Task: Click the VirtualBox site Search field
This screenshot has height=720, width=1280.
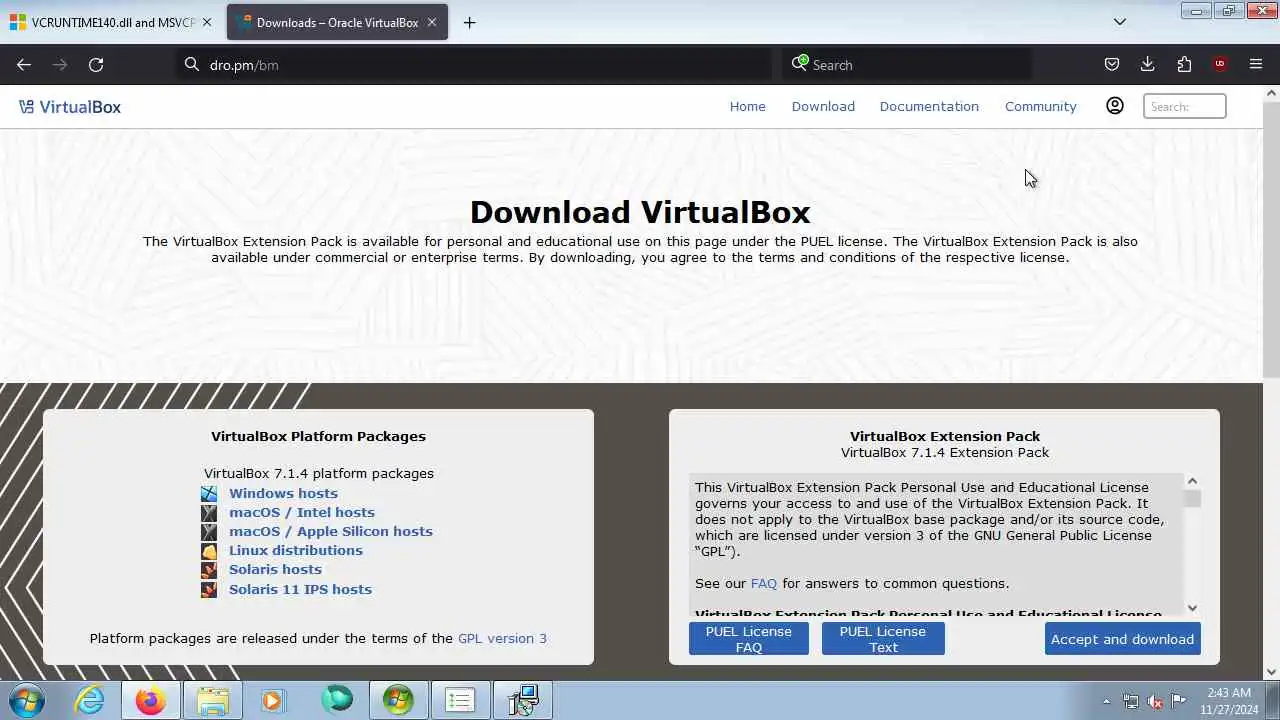Action: point(1184,106)
